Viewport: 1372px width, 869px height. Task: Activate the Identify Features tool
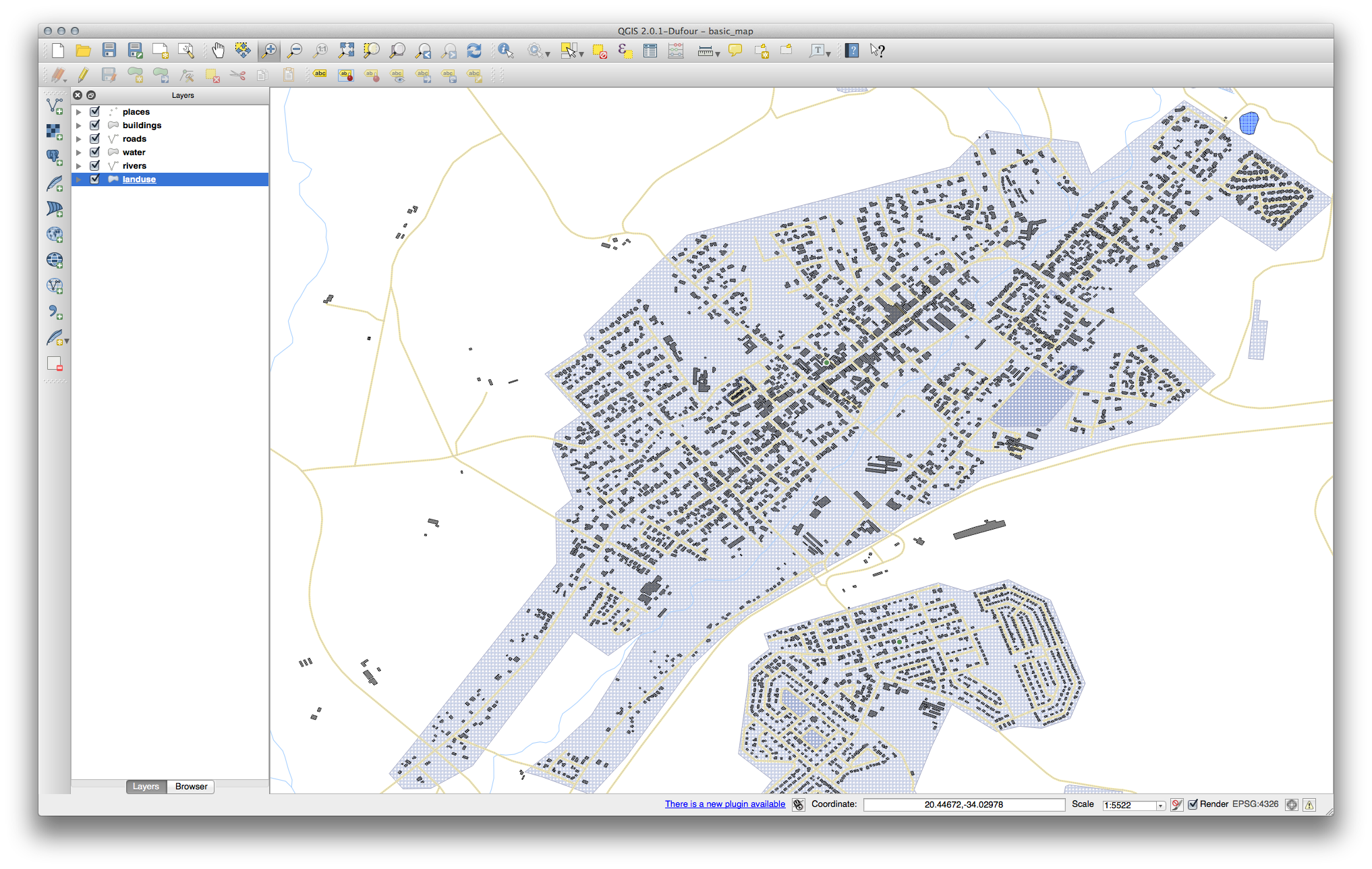click(505, 51)
